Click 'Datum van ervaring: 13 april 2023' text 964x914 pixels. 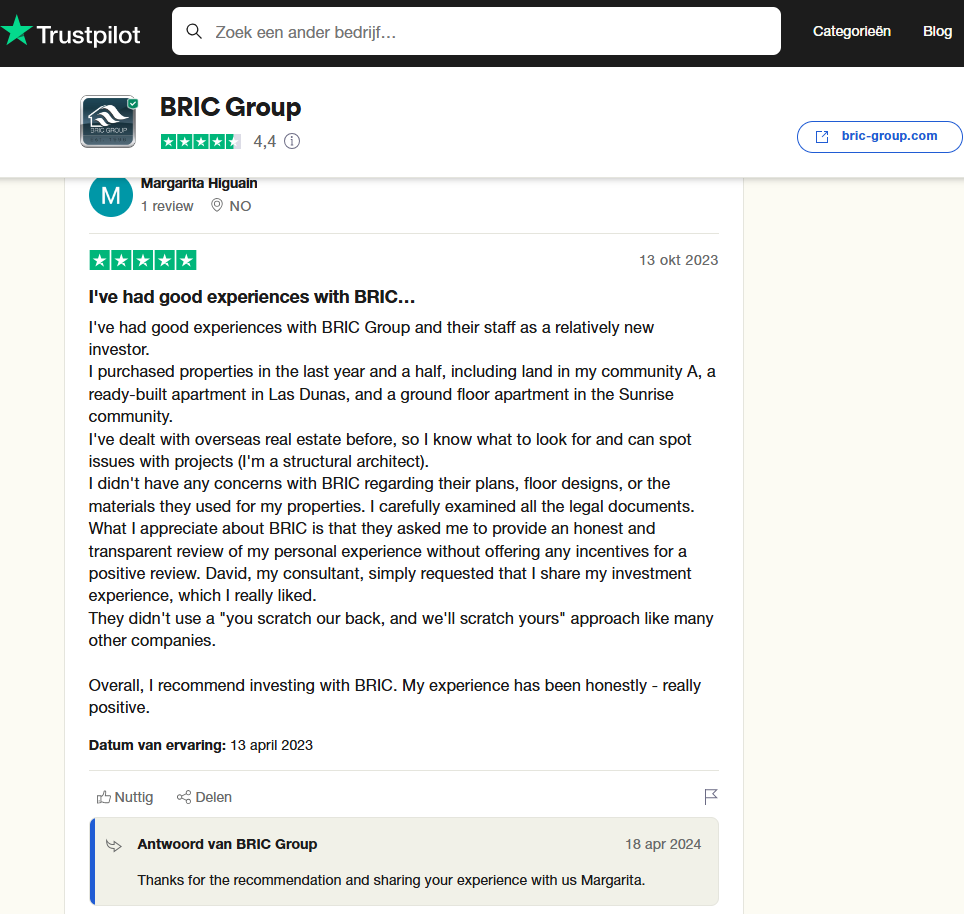[200, 745]
